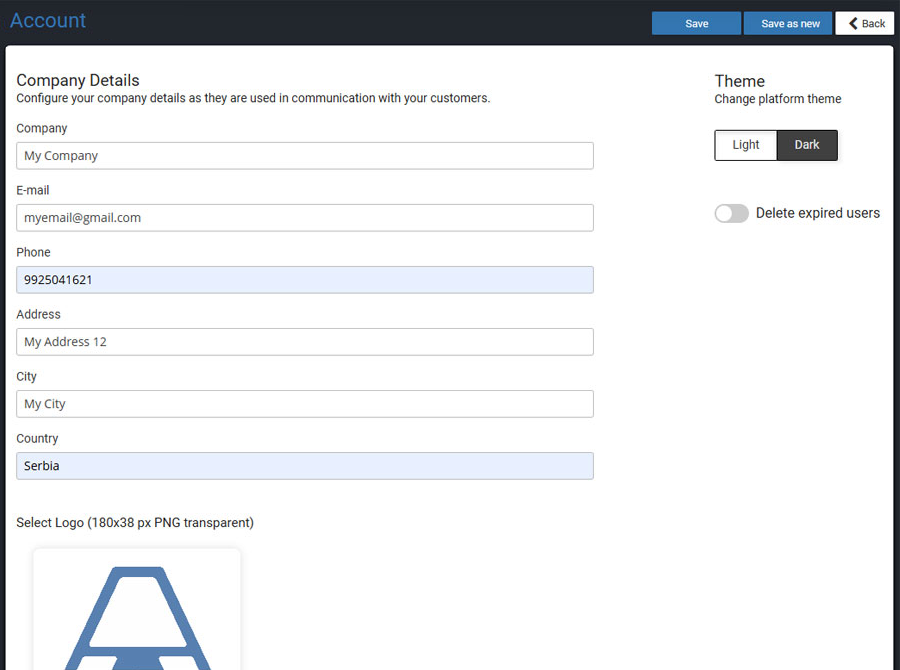Click the Company name input field

(x=305, y=156)
